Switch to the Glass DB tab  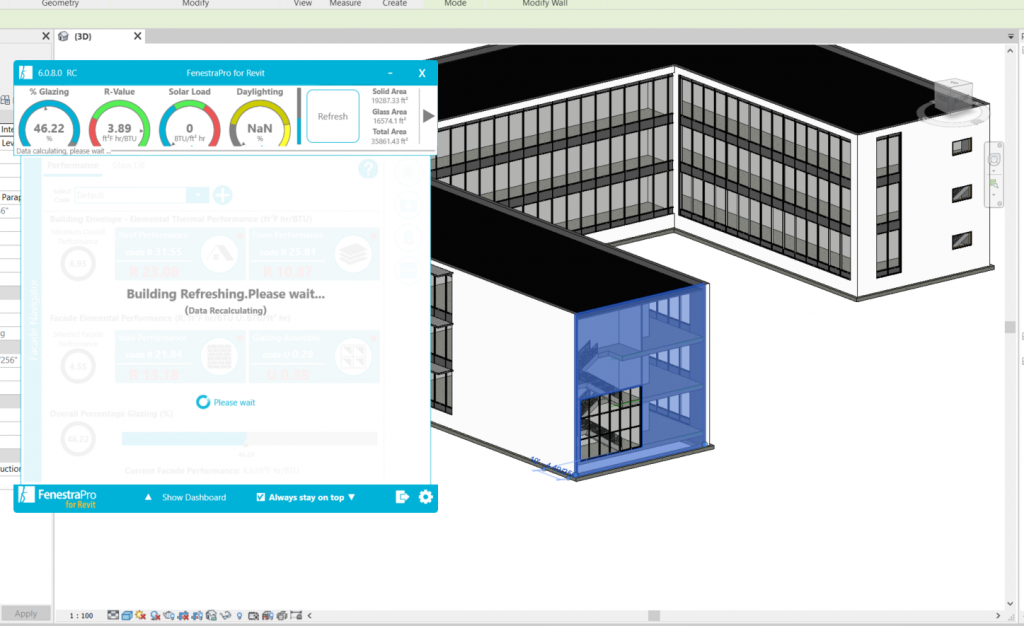pos(128,165)
